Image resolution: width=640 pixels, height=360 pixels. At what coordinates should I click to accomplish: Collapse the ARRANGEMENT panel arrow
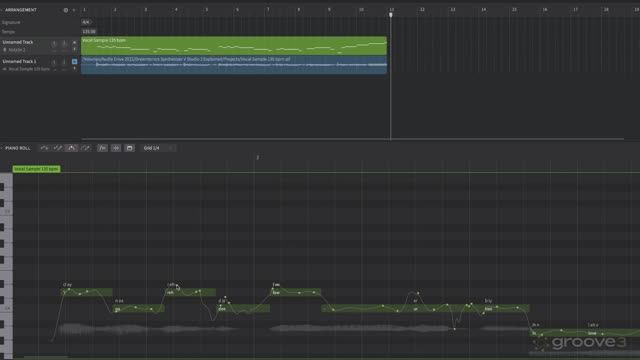2,10
